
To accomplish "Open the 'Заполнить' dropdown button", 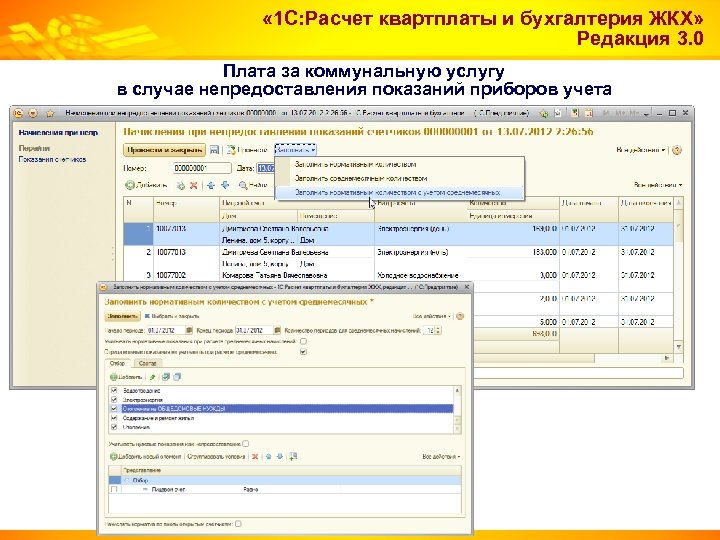I will coord(295,150).
